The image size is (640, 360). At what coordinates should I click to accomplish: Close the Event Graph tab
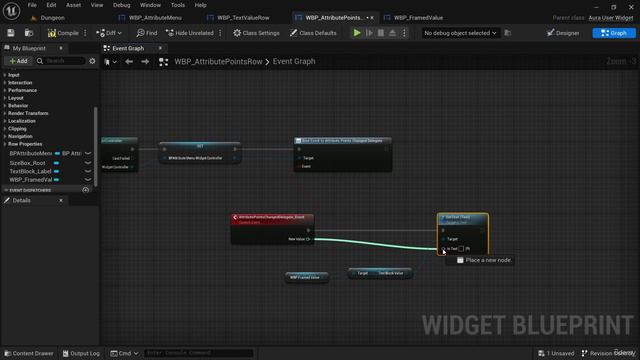point(160,48)
